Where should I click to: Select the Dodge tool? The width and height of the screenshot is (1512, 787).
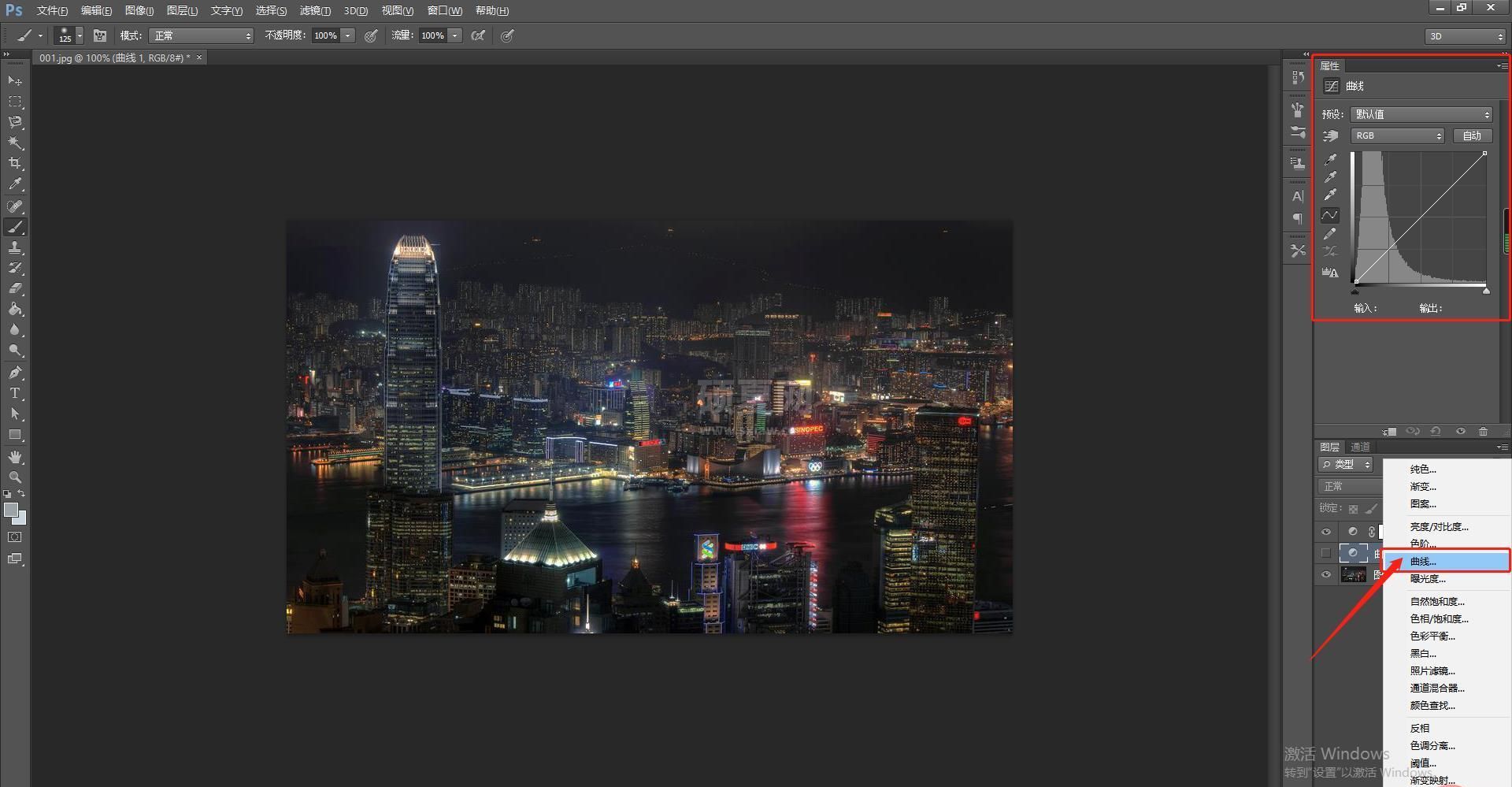[x=15, y=351]
